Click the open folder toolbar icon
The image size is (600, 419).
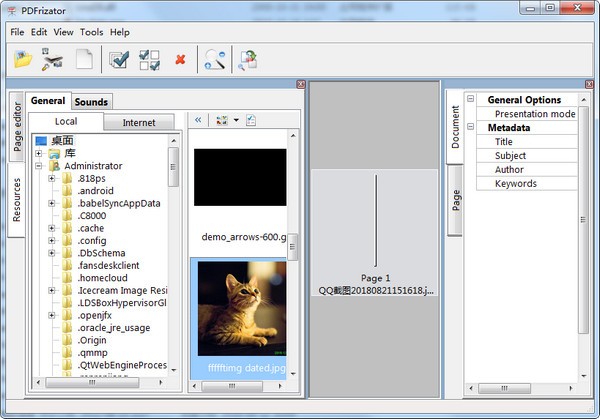coord(23,61)
